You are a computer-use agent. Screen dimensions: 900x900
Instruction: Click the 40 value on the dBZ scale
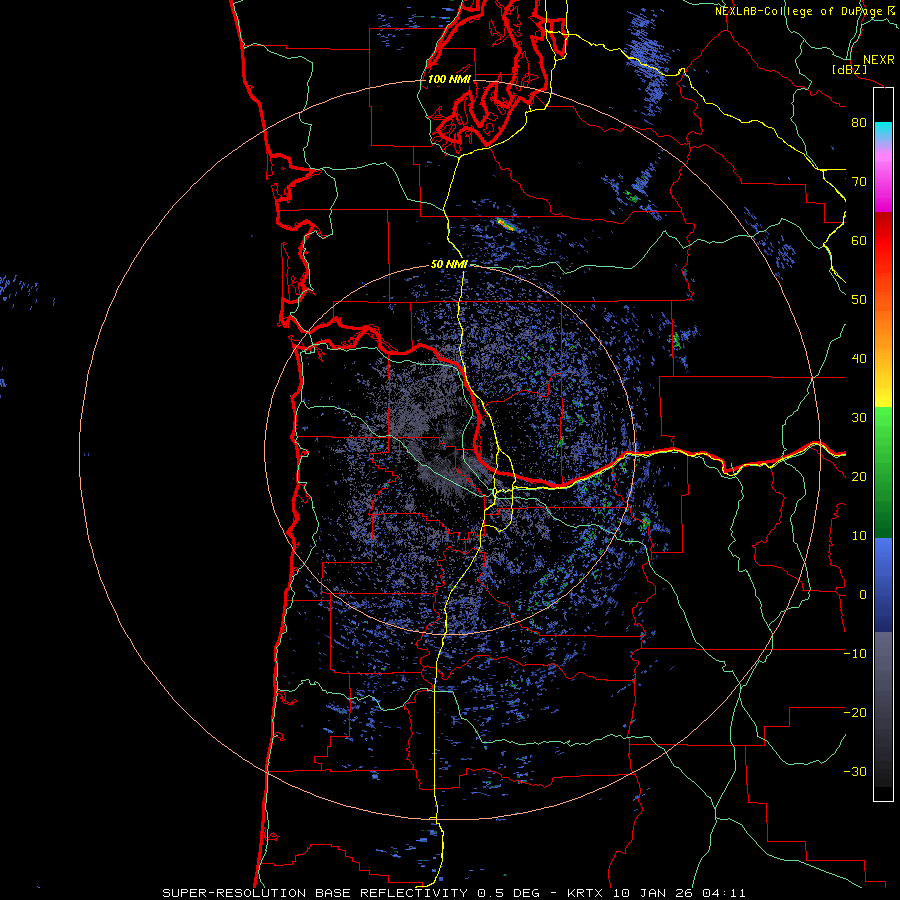pyautogui.click(x=859, y=359)
